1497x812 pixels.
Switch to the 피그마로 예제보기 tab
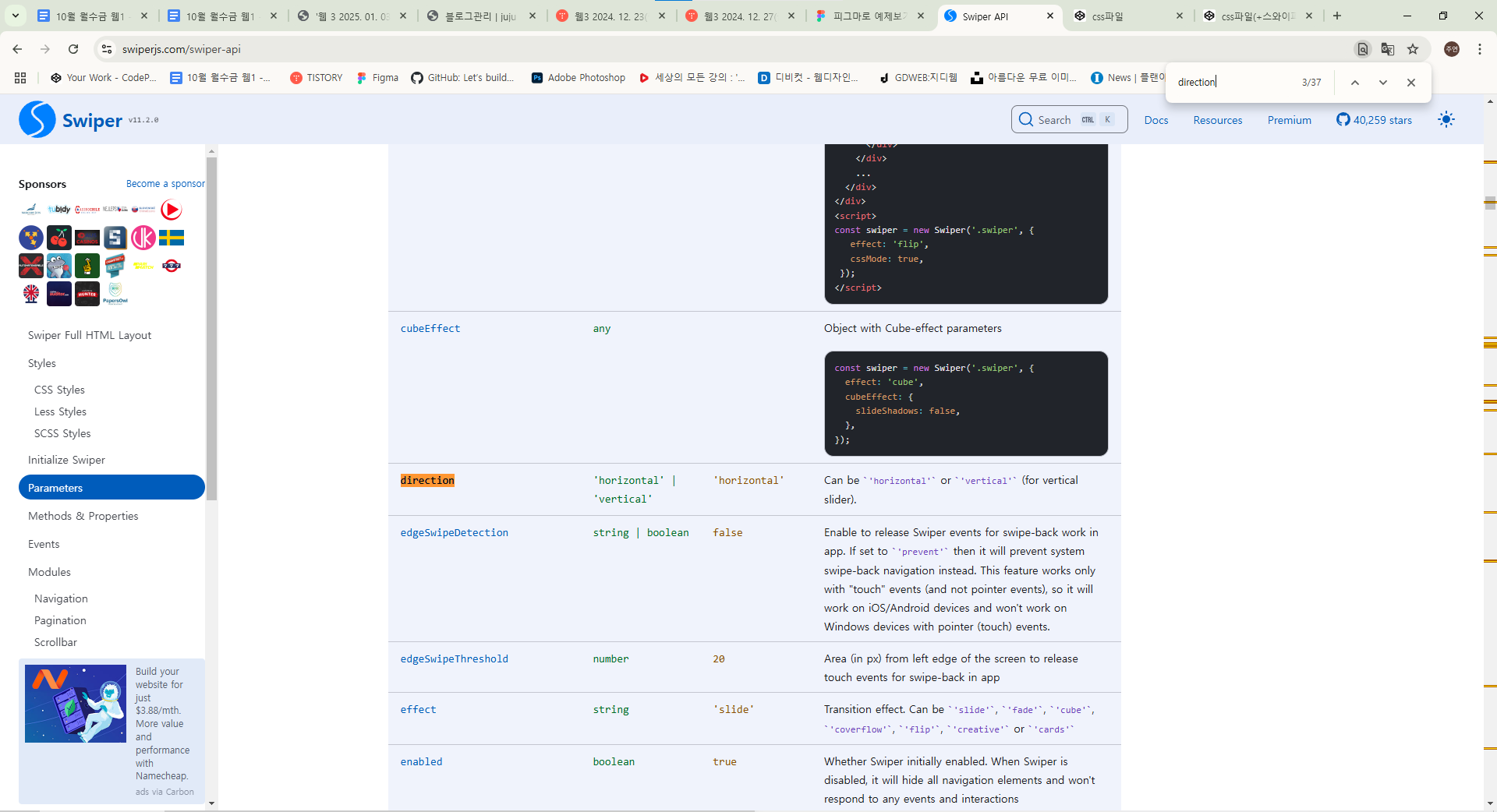click(x=871, y=16)
